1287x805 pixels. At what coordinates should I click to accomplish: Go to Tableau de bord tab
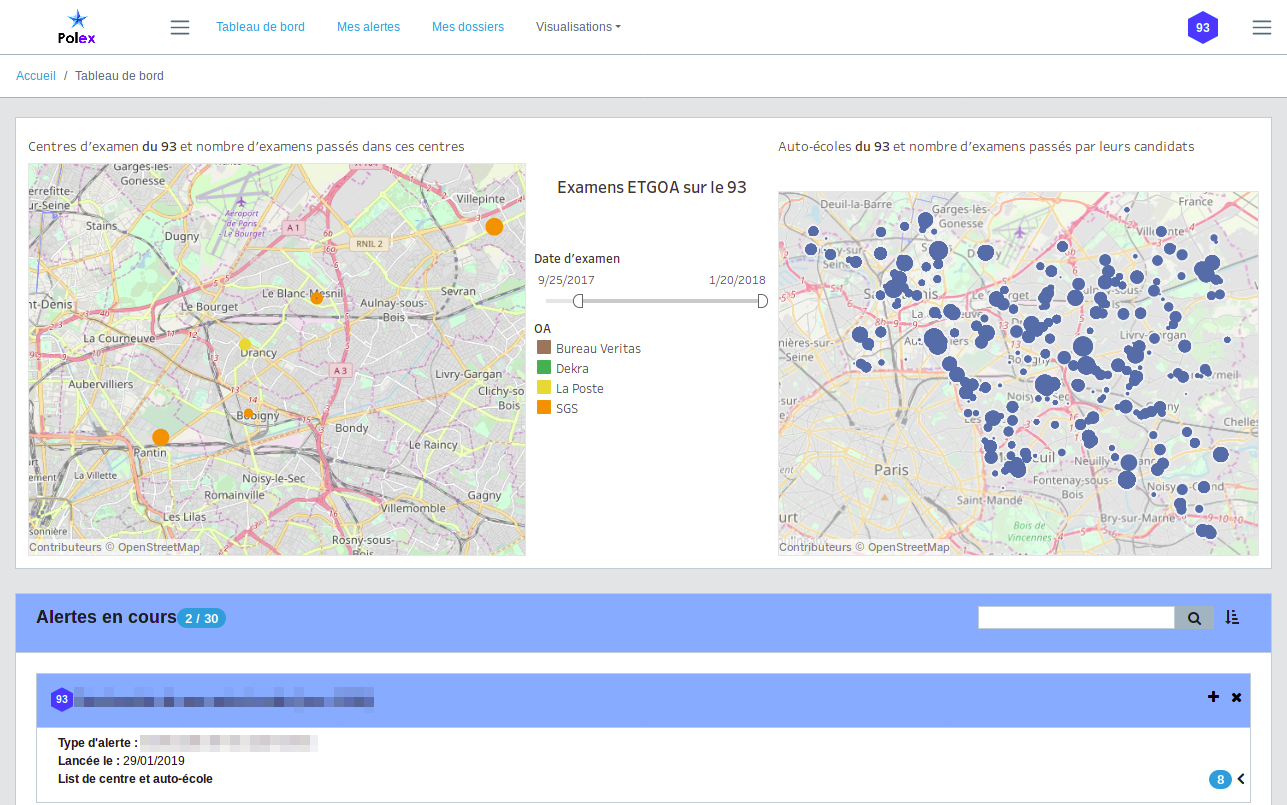coord(260,27)
